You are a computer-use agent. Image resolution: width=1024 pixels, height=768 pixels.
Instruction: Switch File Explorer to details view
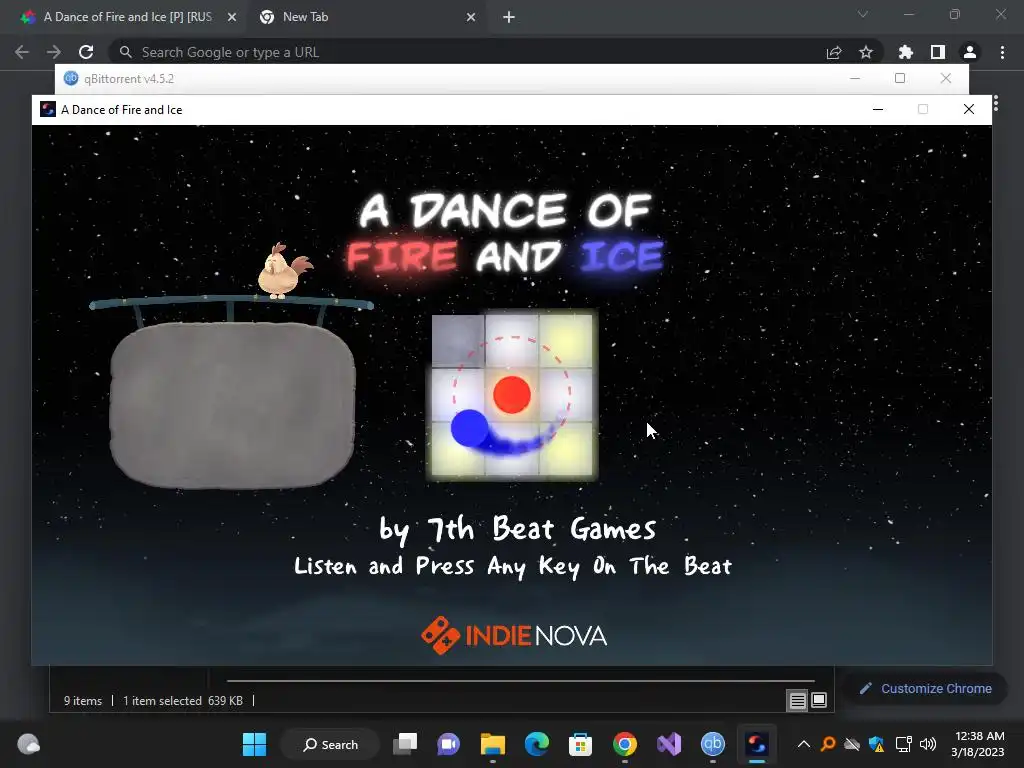797,701
